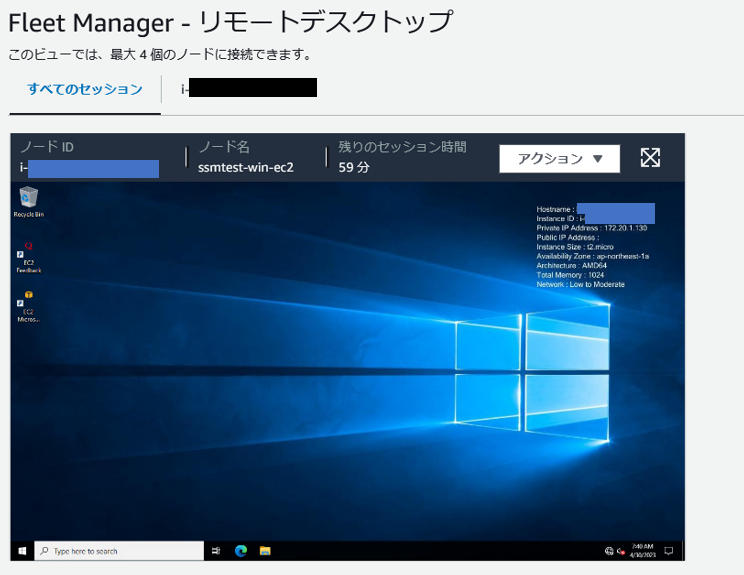The image size is (744, 575).
Task: Click the fullscreen expand icon
Action: [650, 158]
